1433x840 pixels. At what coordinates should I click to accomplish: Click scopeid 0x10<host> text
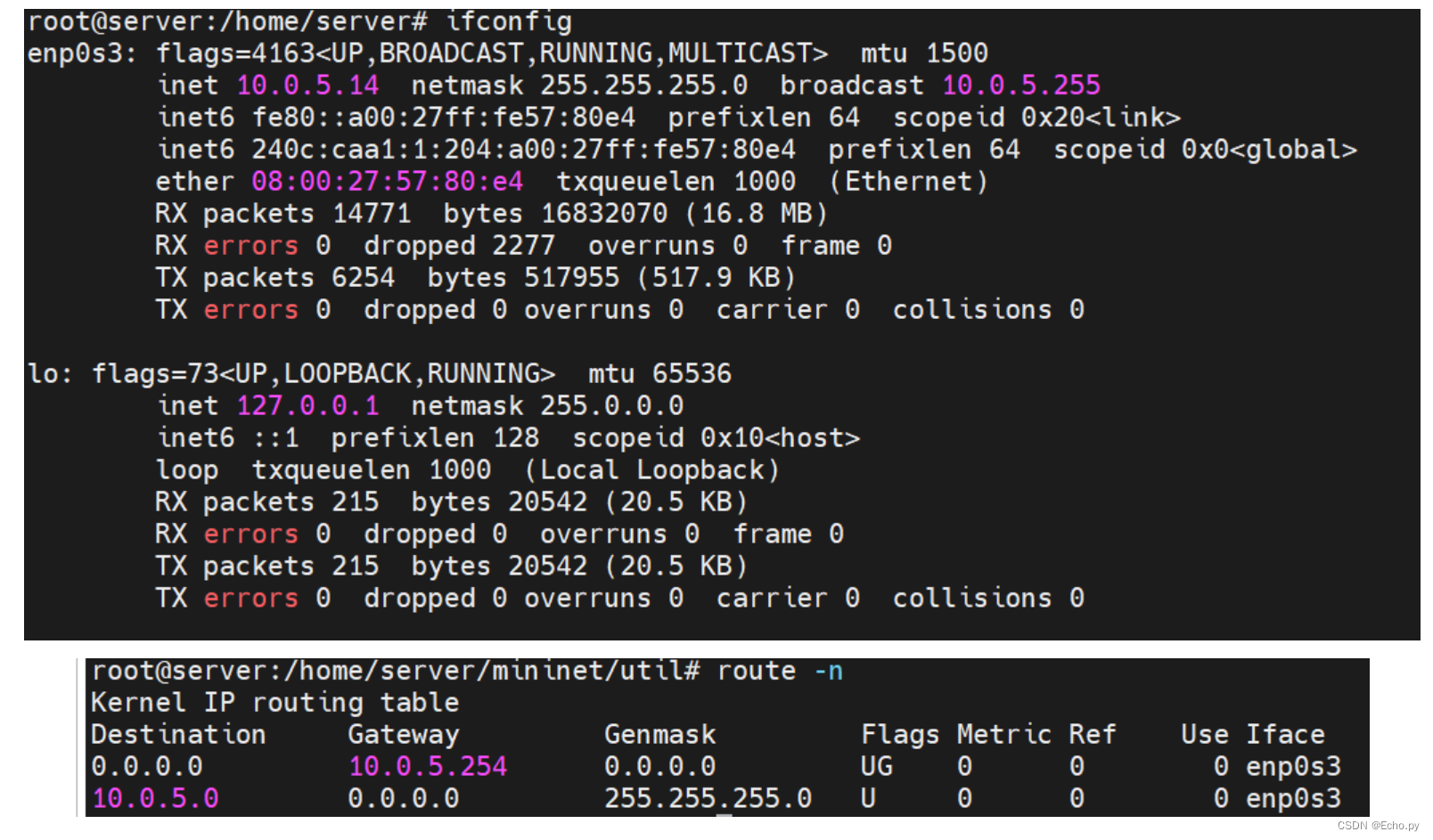716,438
